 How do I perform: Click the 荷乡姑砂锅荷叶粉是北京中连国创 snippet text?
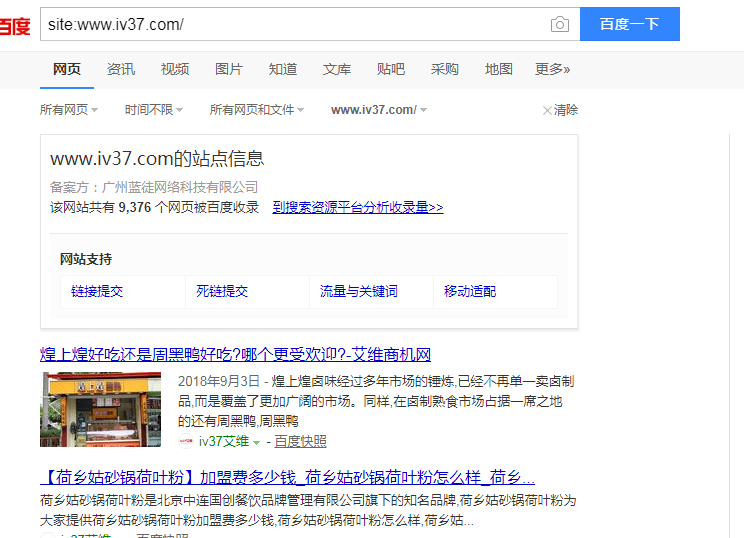coord(308,510)
